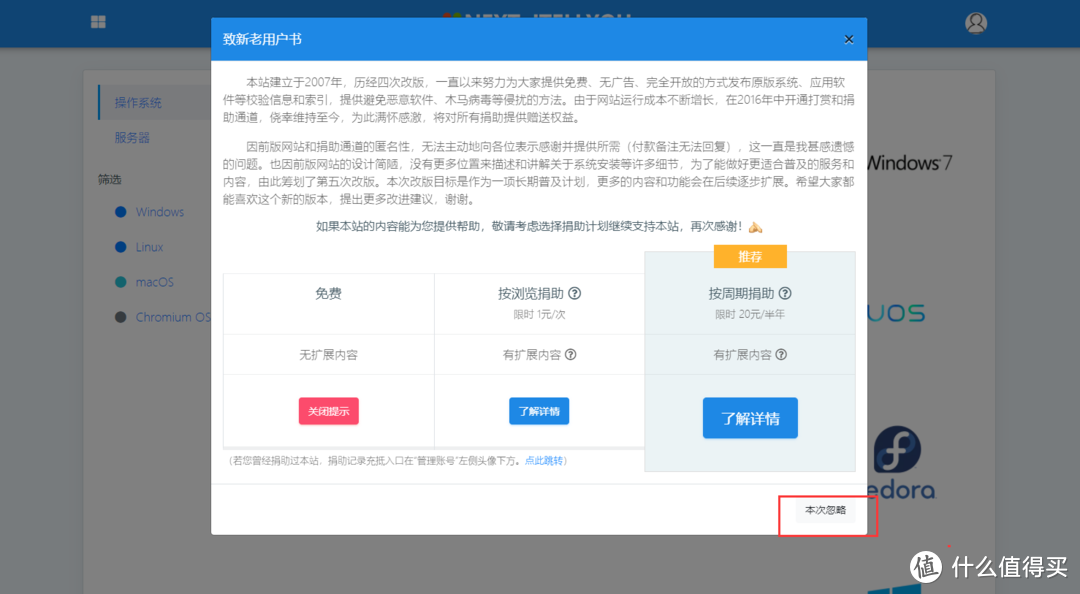Filter by macOS in sidebar

145,282
